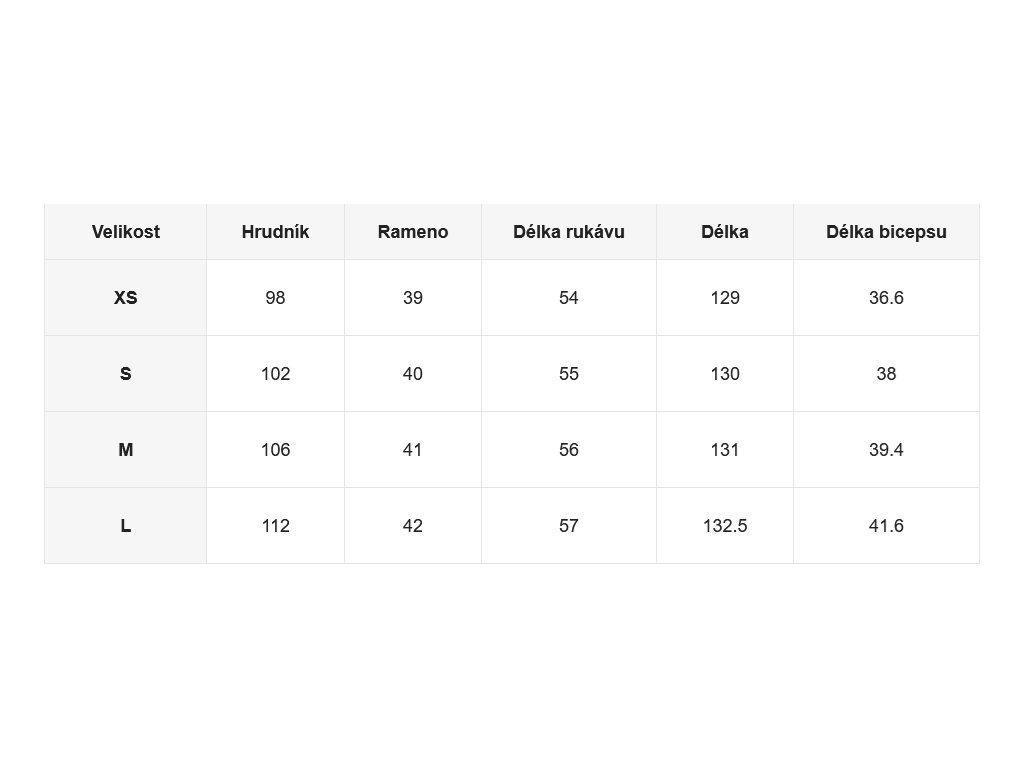
Task: Select sleeve length 57 cell
Action: pyautogui.click(x=569, y=526)
